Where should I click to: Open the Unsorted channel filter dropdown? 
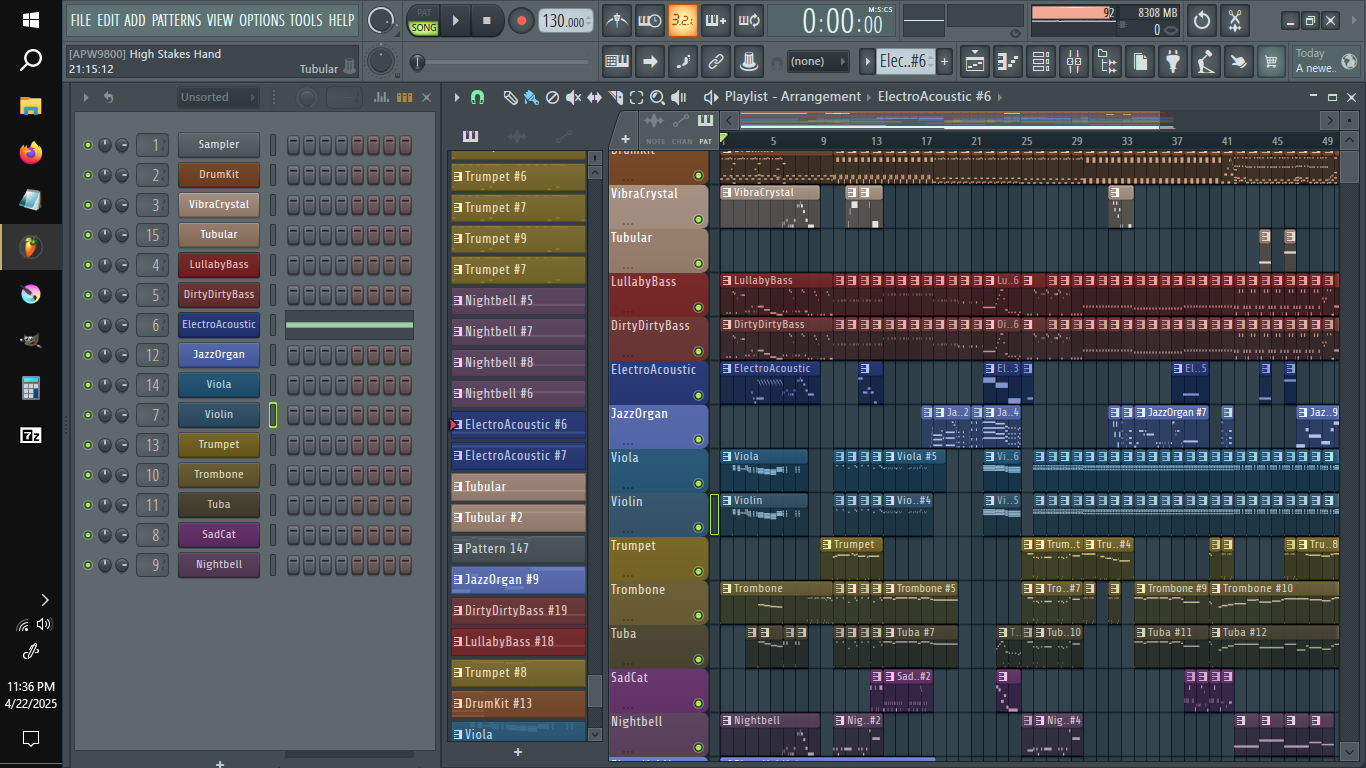[216, 97]
